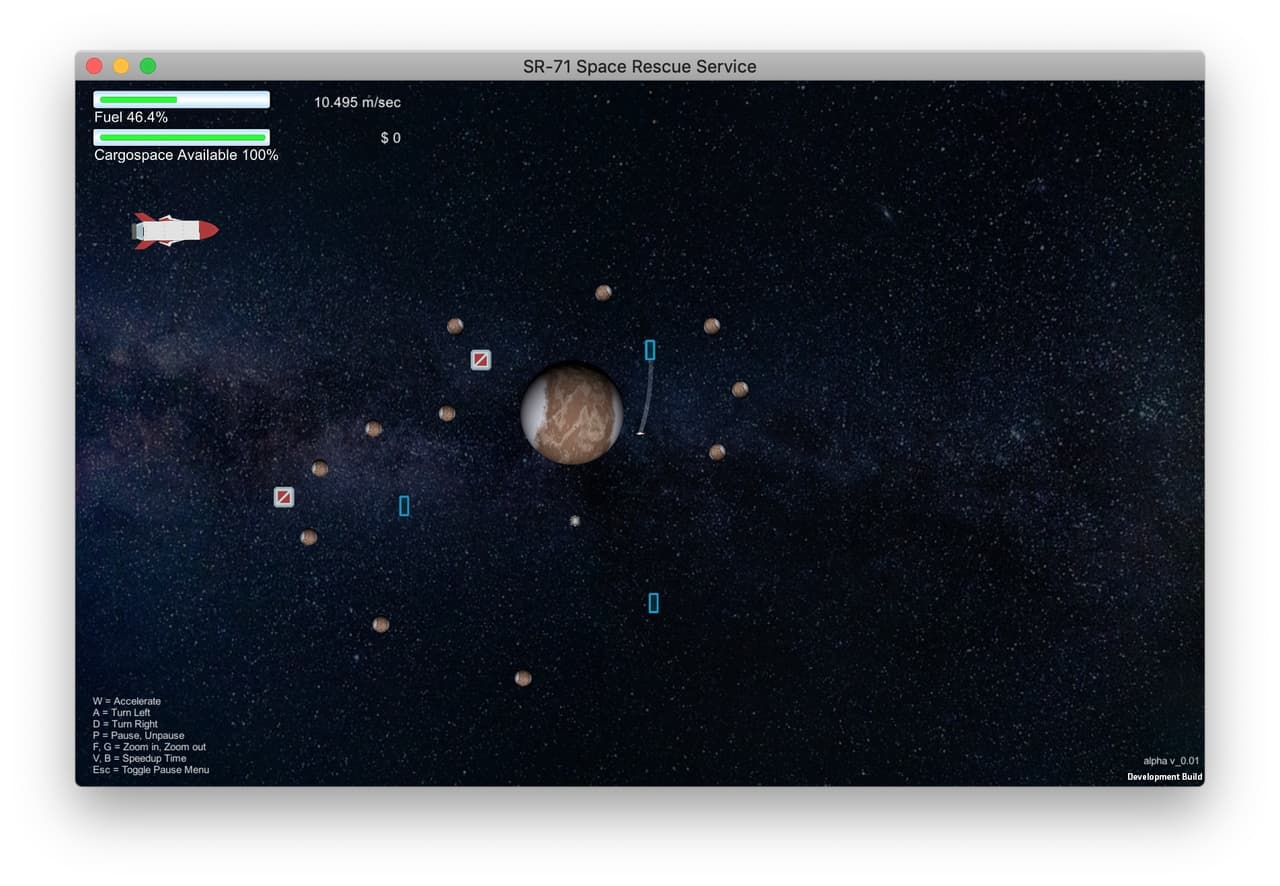The image size is (1280, 886).
Task: Click the $ 0 money counter
Action: (x=391, y=138)
